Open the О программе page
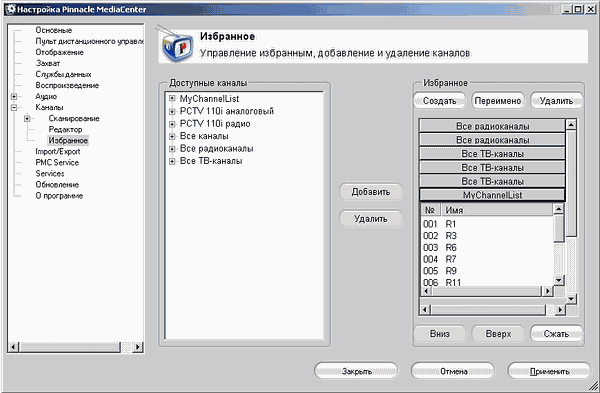Screen dimensions: 600x393 pos(59,196)
